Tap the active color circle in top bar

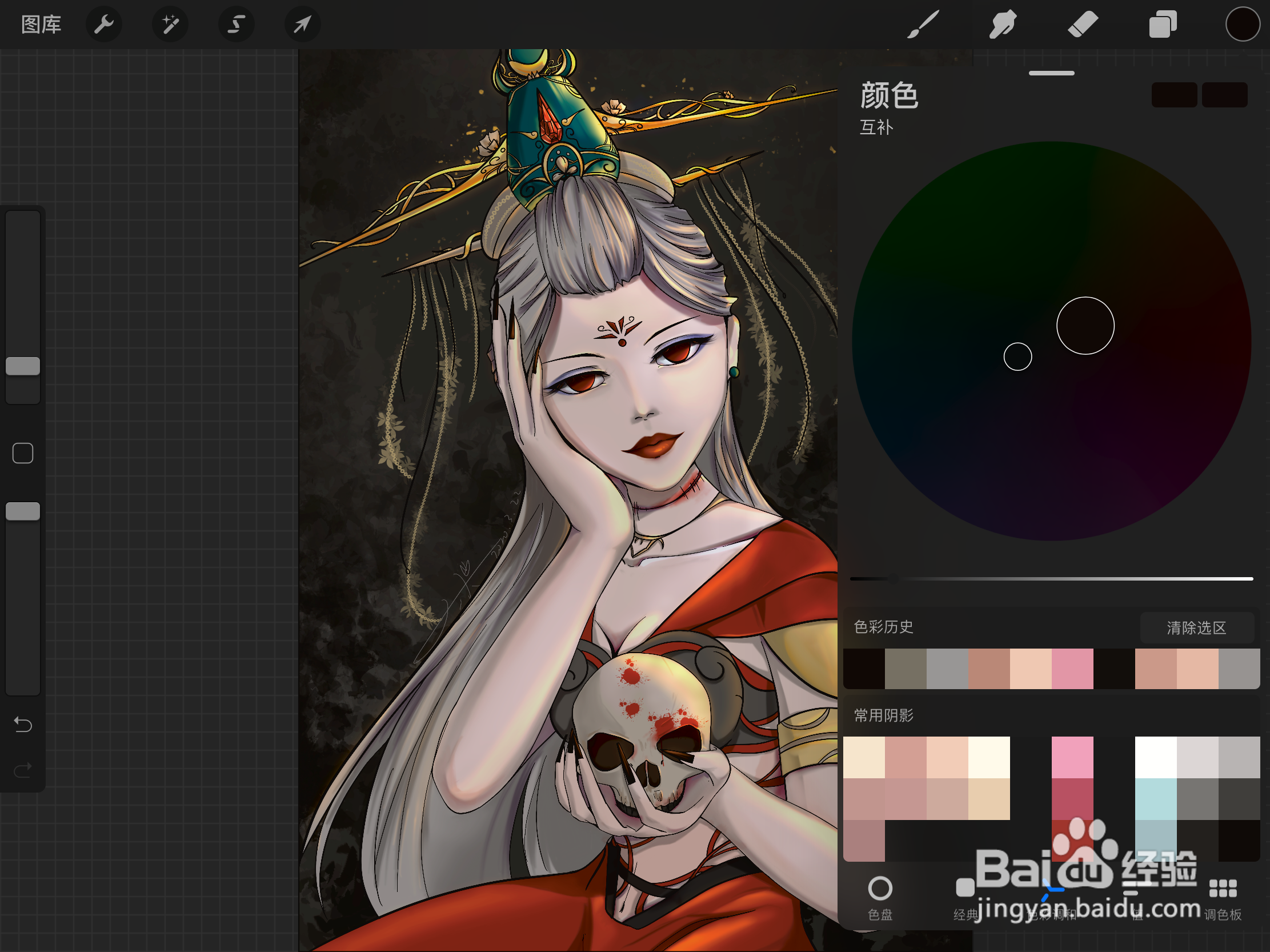click(1243, 25)
